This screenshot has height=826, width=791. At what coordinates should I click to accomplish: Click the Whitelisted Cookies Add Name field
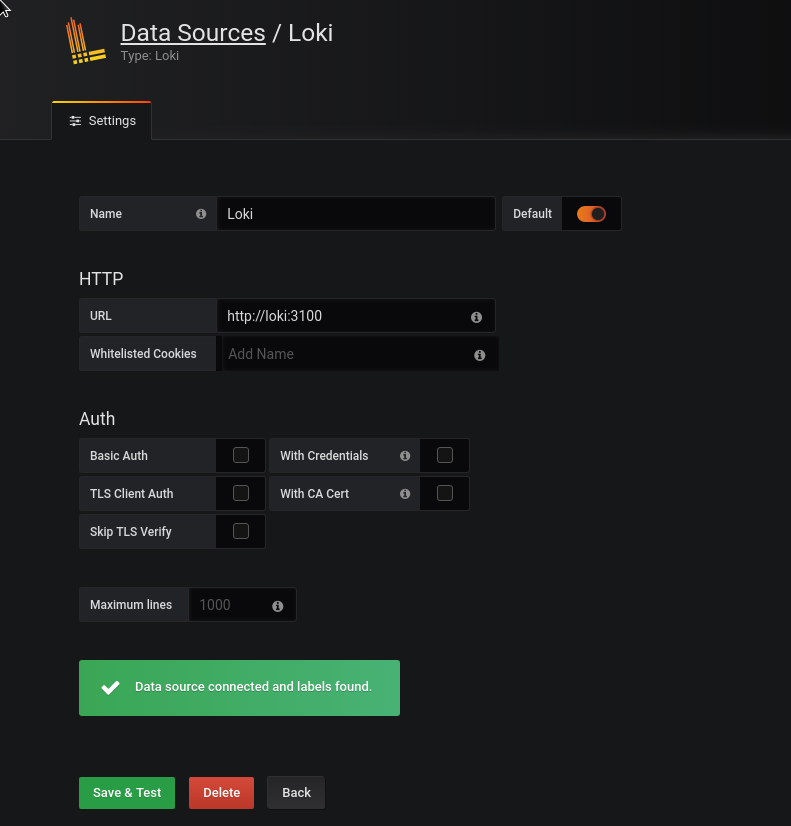[x=360, y=354]
